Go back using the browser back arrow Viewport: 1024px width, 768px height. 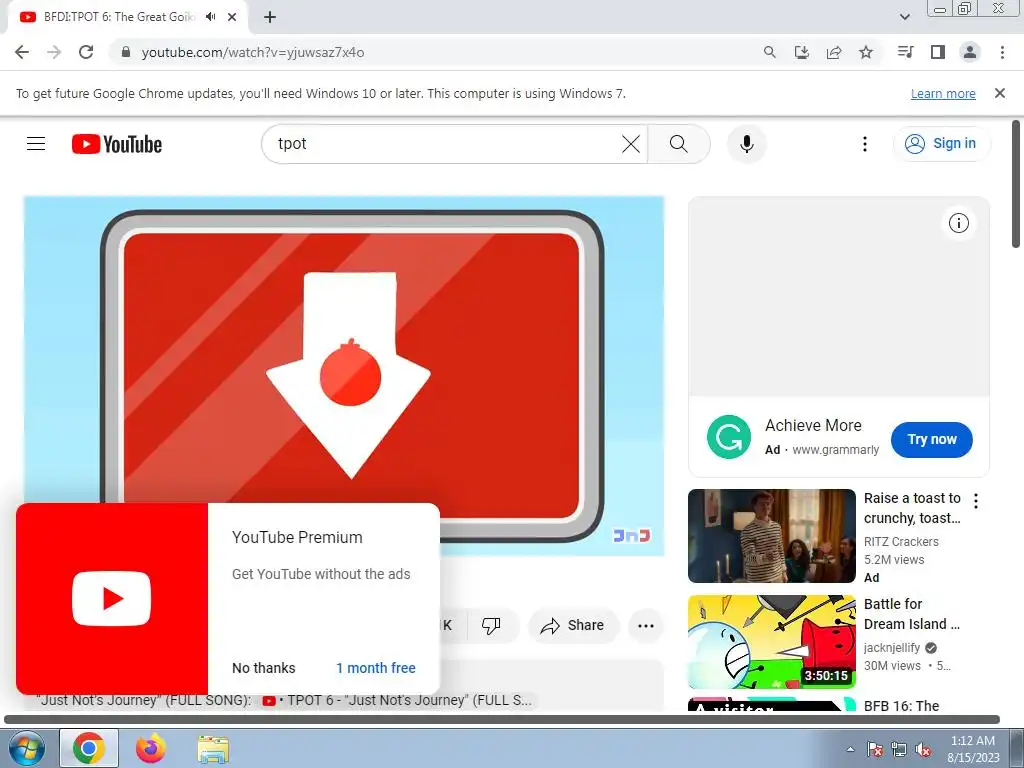tap(22, 52)
